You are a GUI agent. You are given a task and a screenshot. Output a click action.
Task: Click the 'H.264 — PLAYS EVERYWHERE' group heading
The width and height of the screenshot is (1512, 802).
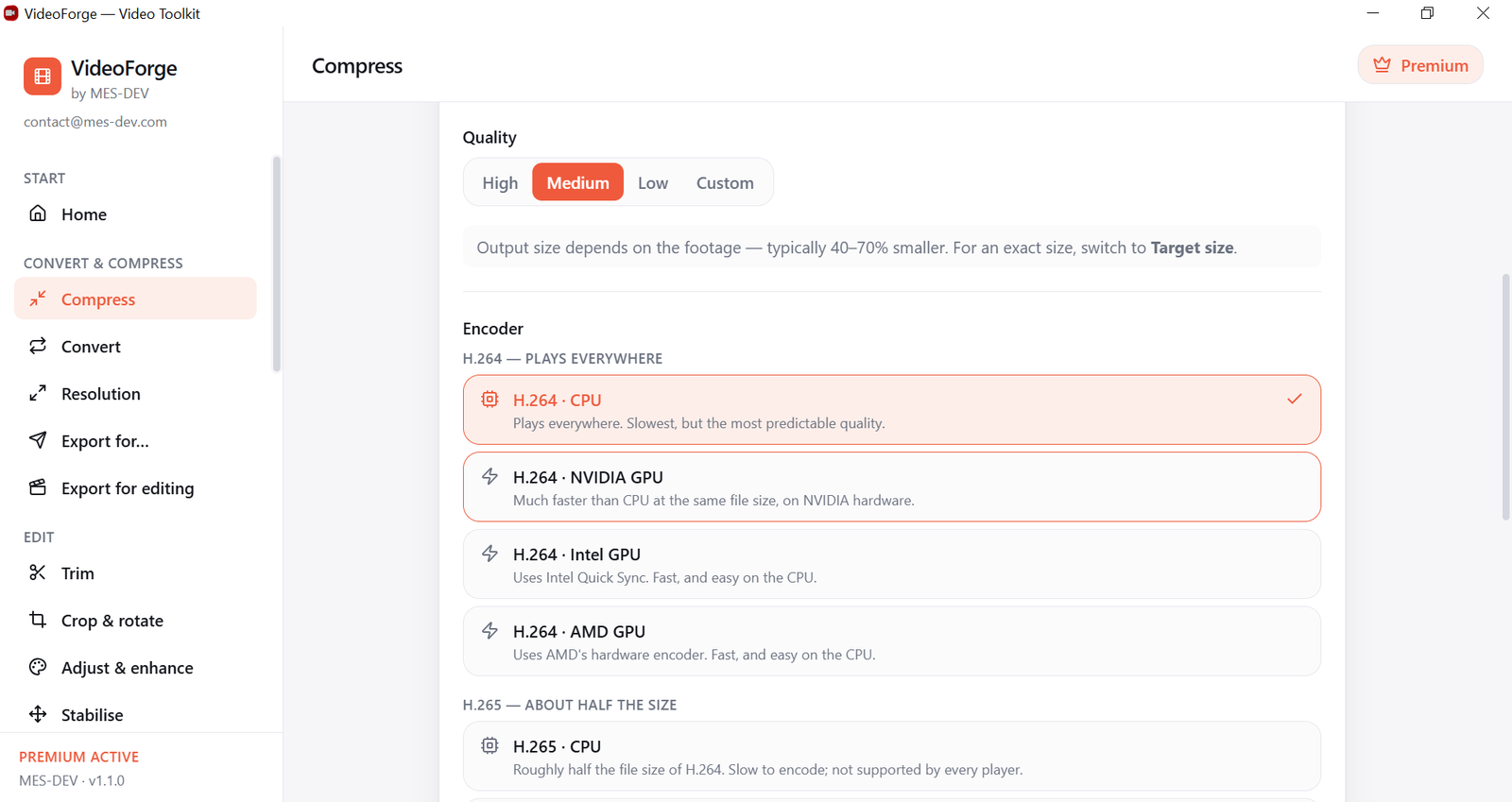(562, 359)
